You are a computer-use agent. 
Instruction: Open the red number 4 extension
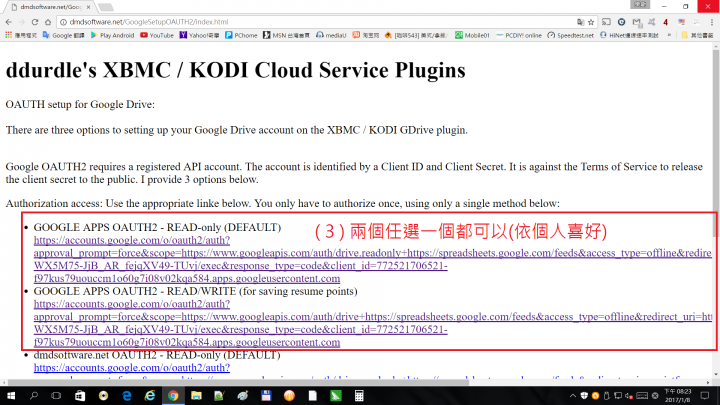[665, 22]
